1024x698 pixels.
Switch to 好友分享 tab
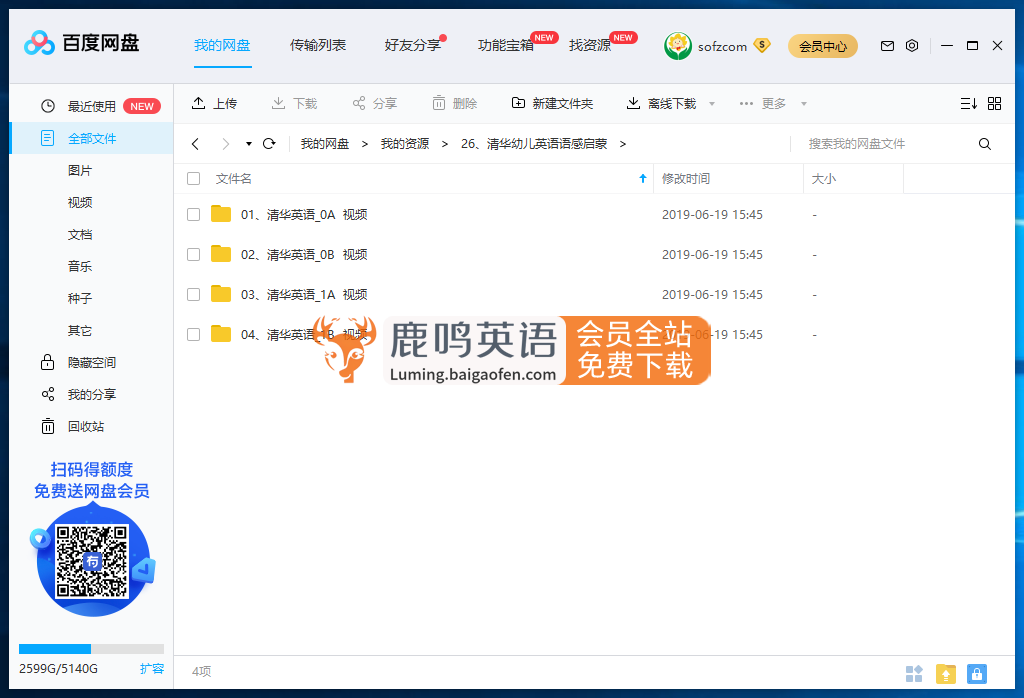point(413,45)
